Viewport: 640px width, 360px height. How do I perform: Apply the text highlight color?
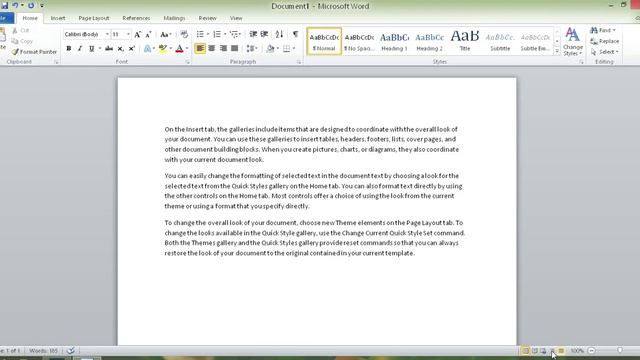162,49
